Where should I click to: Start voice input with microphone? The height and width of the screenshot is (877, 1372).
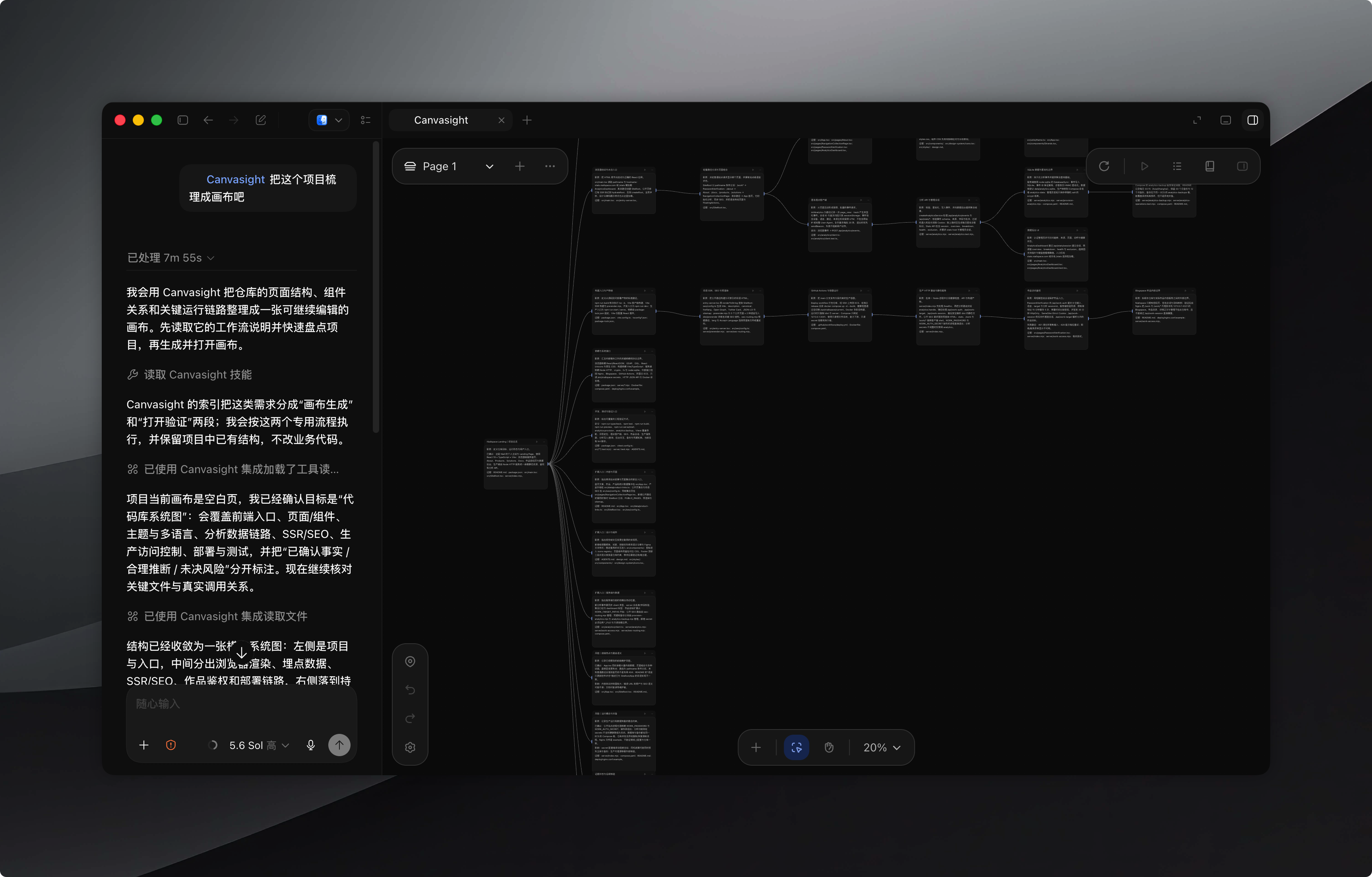click(x=310, y=745)
